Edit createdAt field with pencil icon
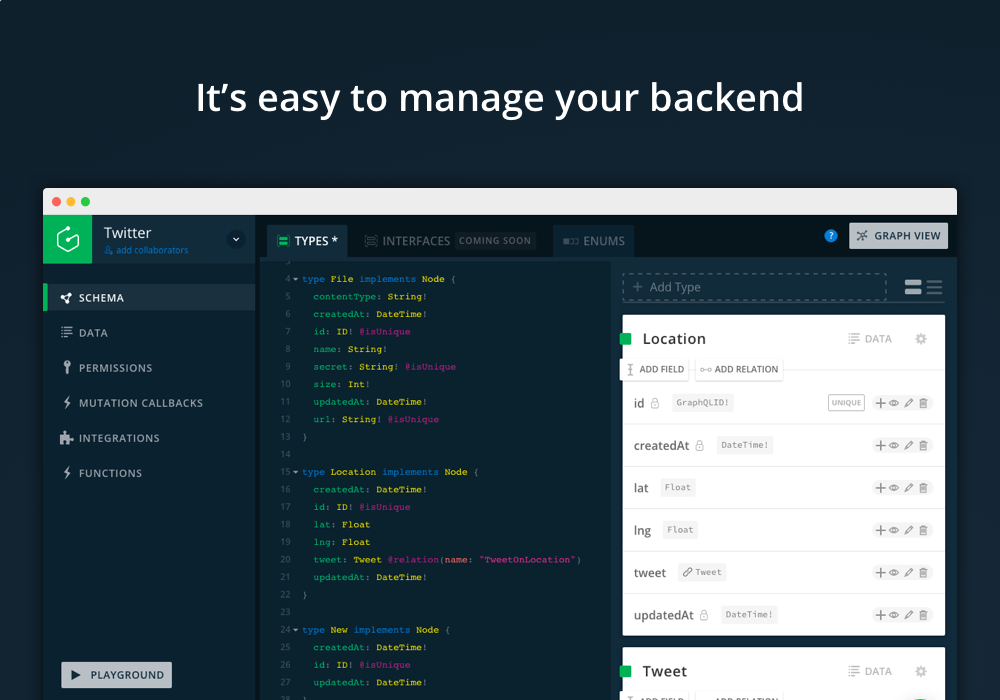1000x700 pixels. [909, 446]
